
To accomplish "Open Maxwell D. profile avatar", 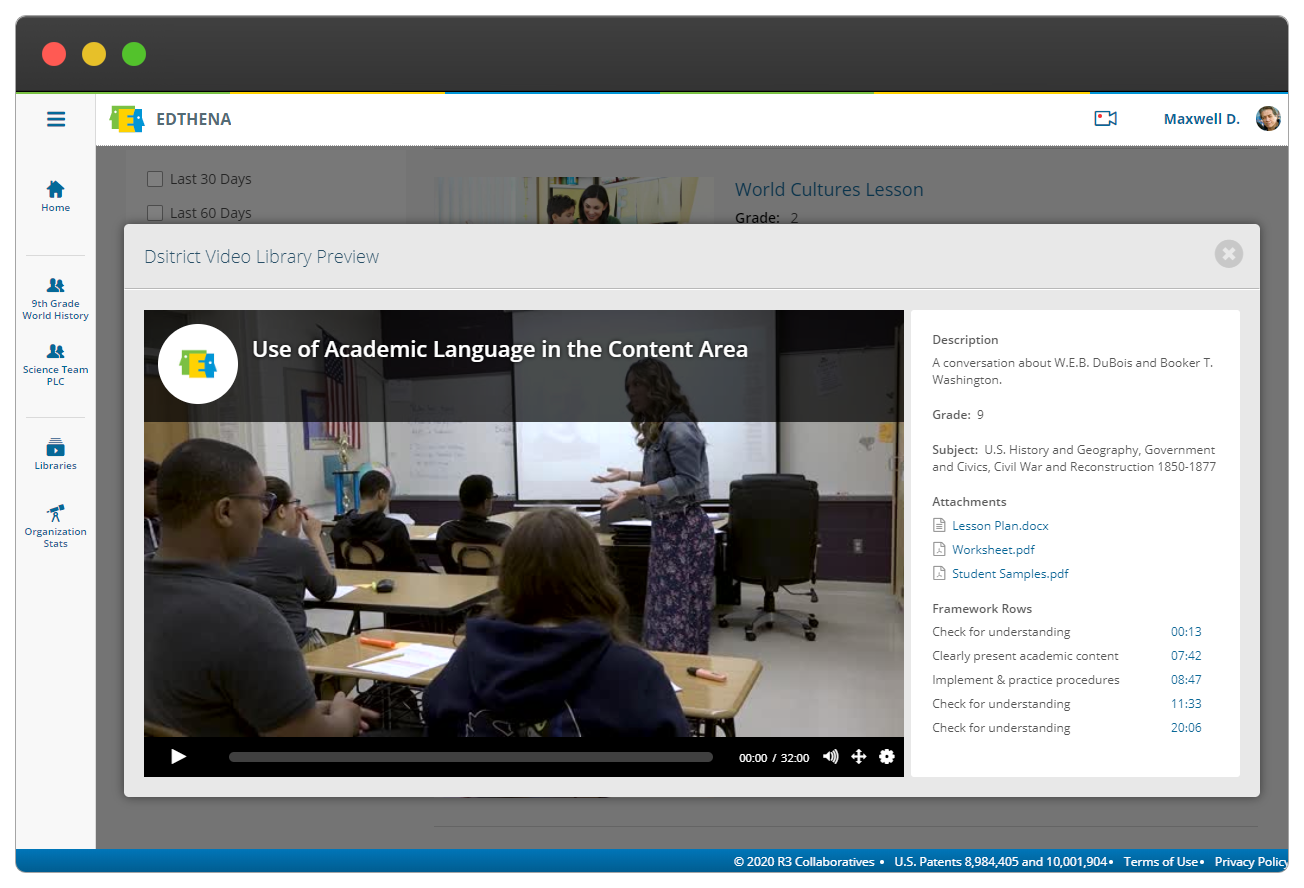I will (1268, 118).
